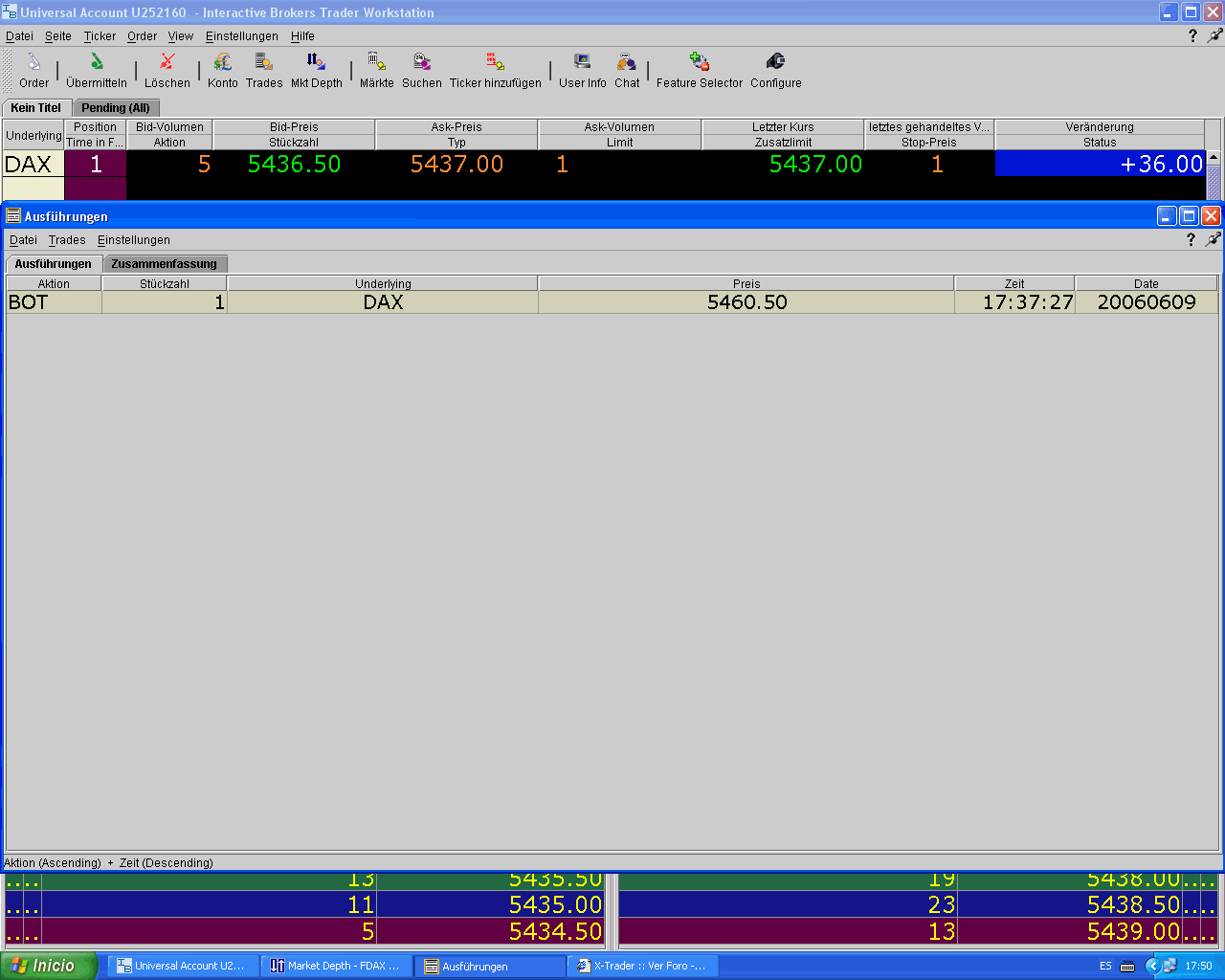
Task: Open the Order menu
Action: click(143, 36)
